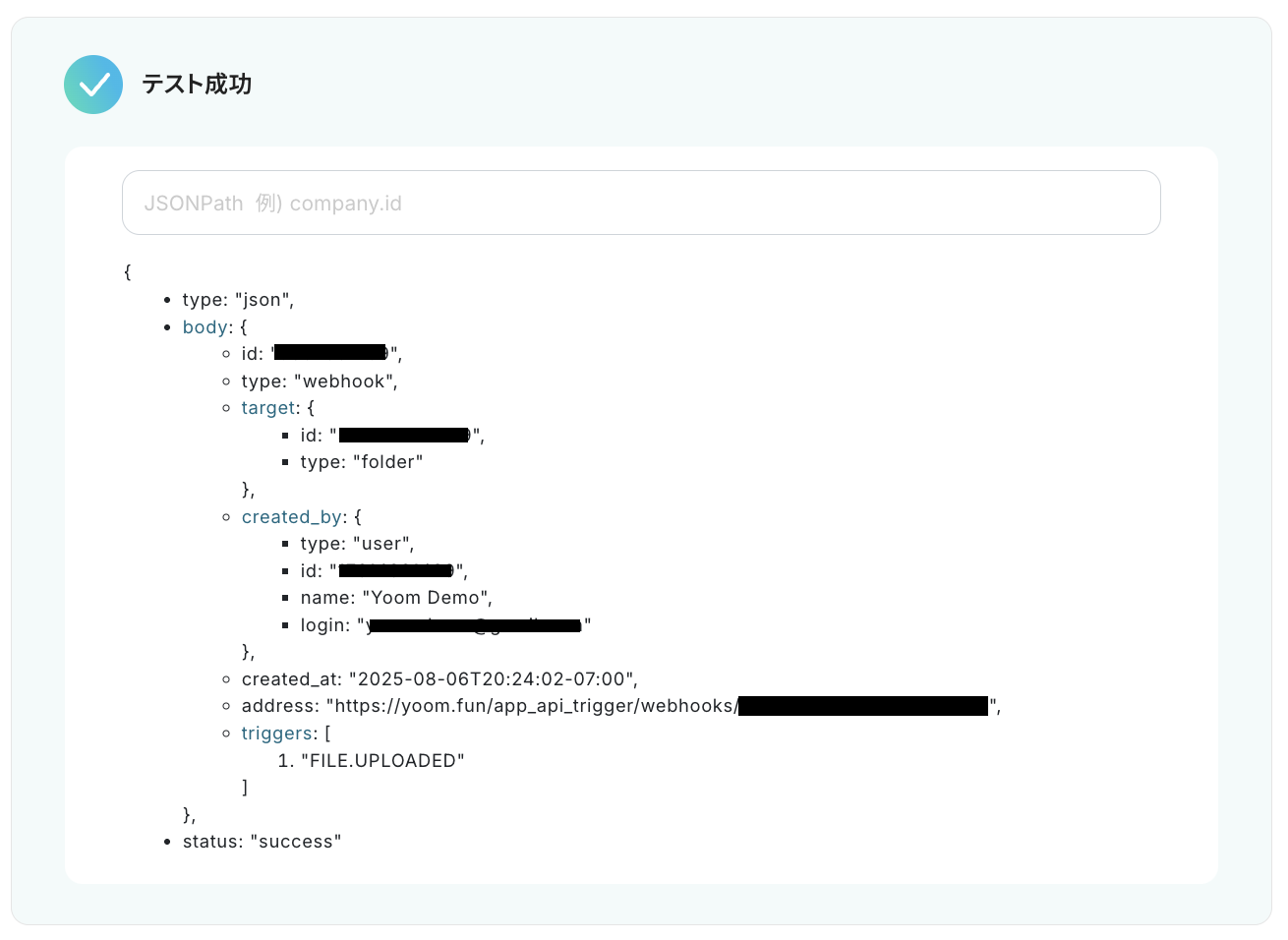Screen dimensions: 1288x940
Task: Select the type: "folder" line
Action: click(362, 462)
